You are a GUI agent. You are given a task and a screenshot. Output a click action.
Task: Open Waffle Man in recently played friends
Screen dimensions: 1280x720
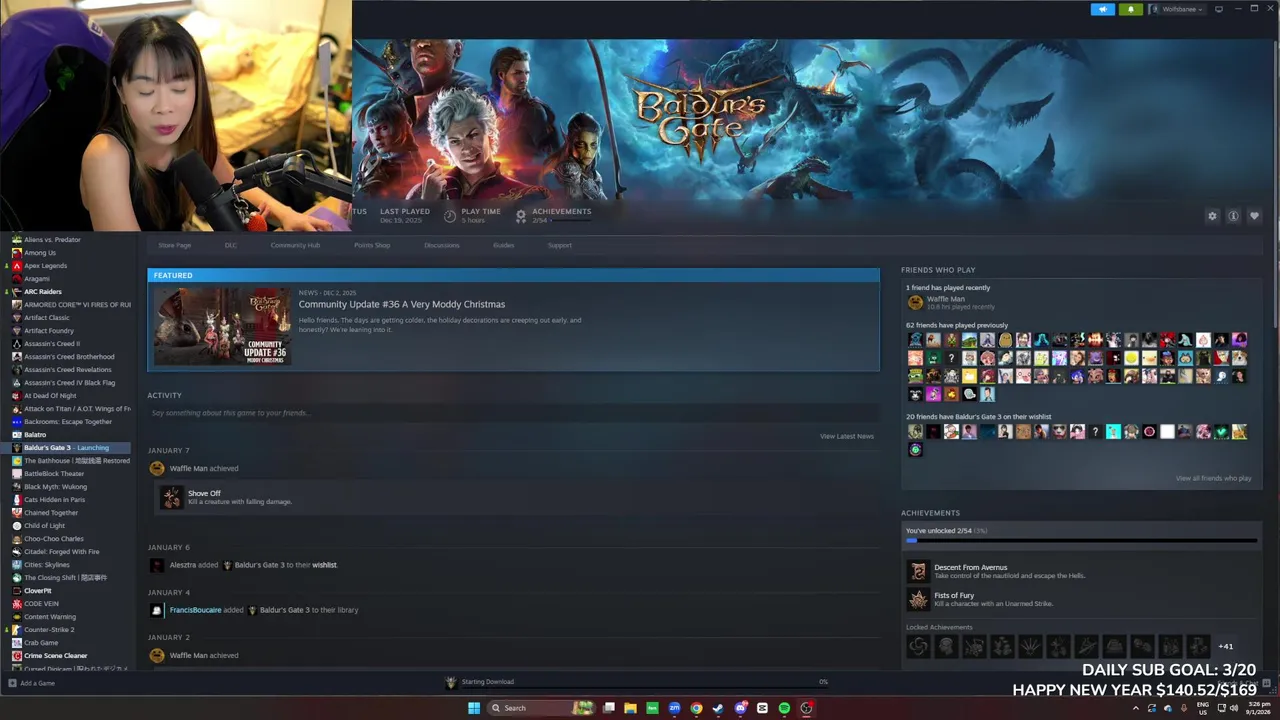click(945, 299)
